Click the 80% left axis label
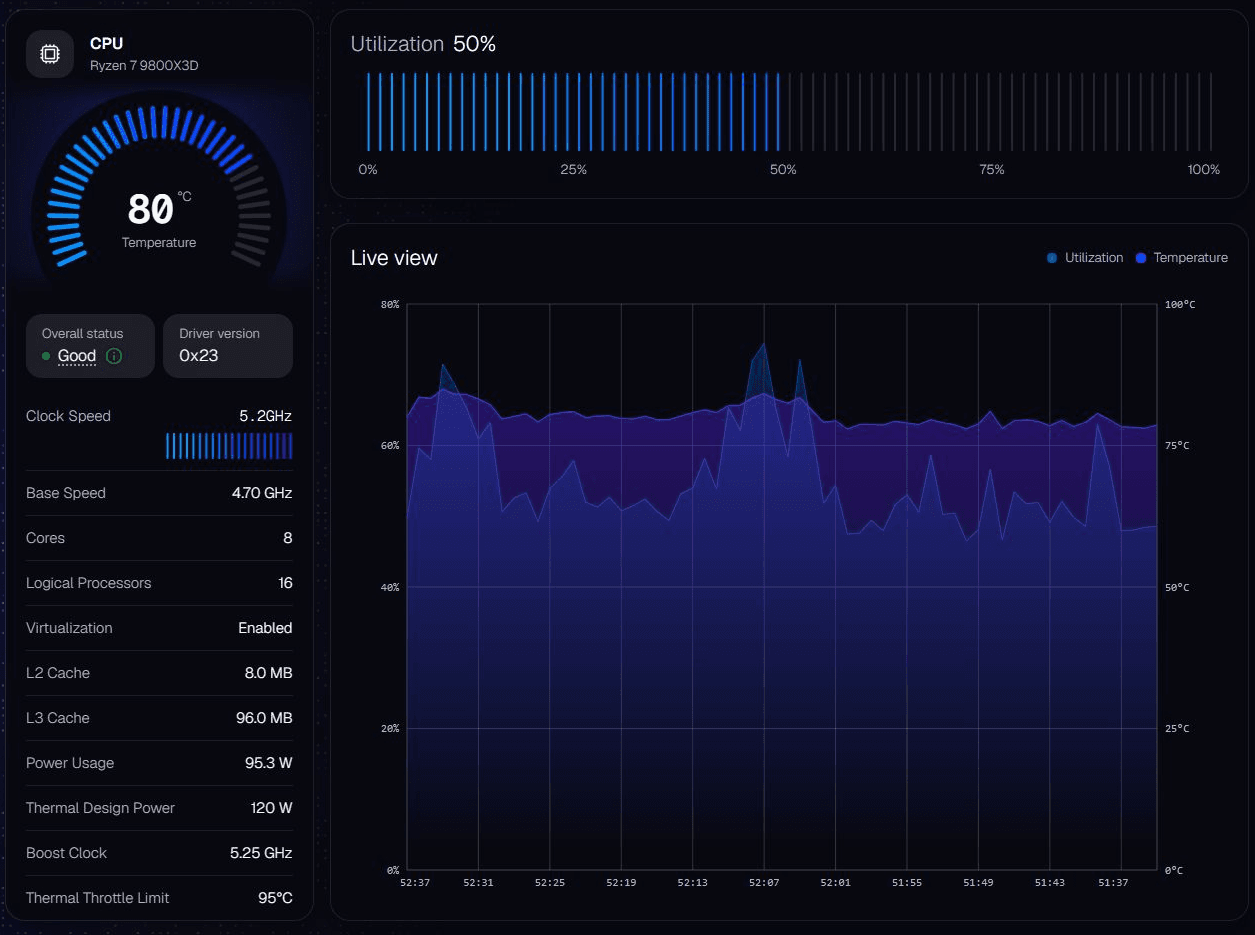1255x935 pixels. [389, 304]
